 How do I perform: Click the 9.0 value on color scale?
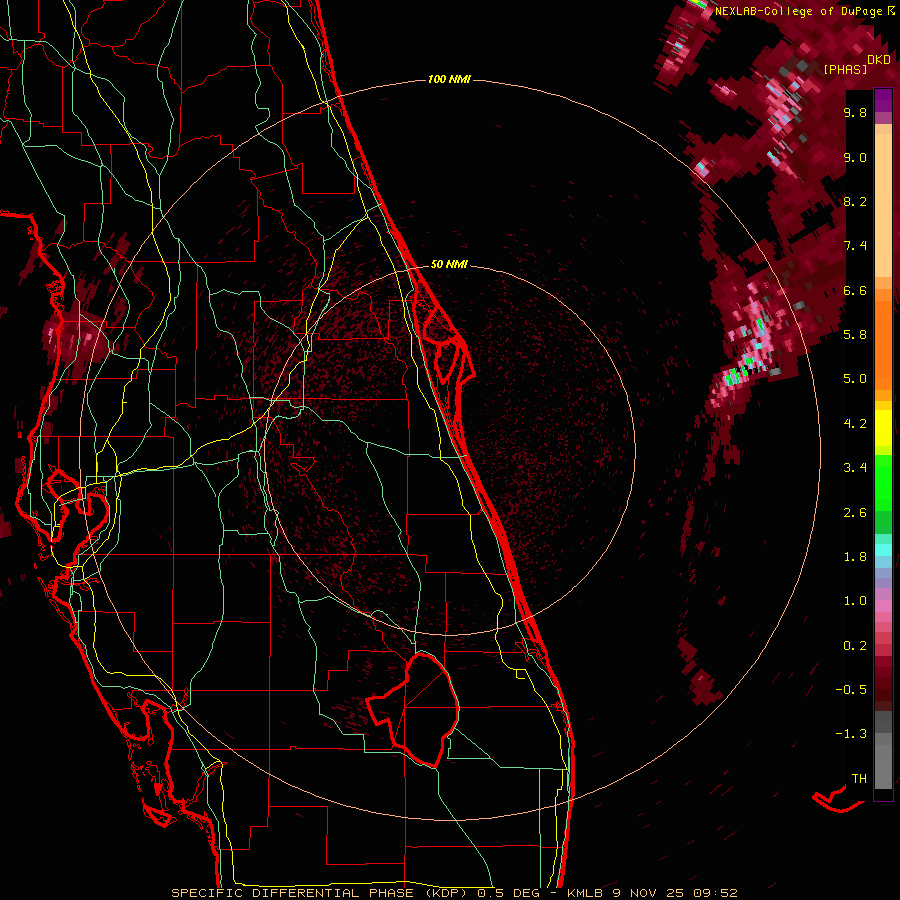[855, 157]
